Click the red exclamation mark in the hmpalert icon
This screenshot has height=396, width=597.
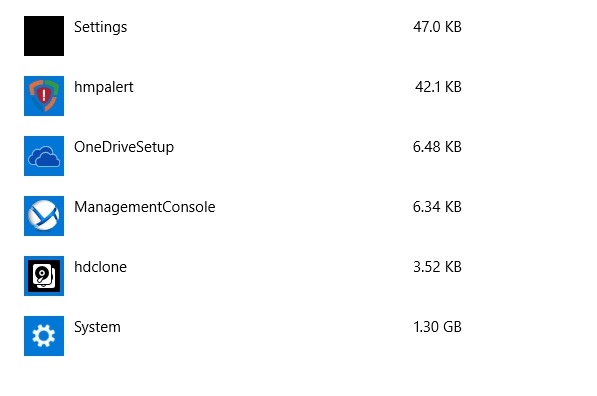click(44, 95)
